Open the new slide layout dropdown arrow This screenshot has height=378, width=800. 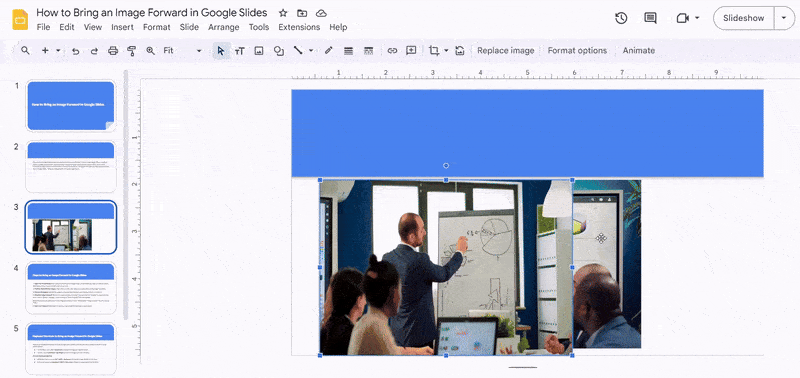tap(58, 51)
